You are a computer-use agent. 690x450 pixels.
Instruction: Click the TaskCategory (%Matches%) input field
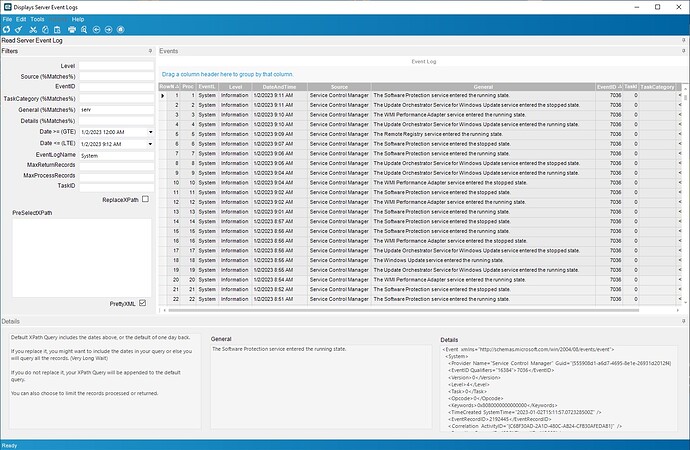click(x=117, y=99)
